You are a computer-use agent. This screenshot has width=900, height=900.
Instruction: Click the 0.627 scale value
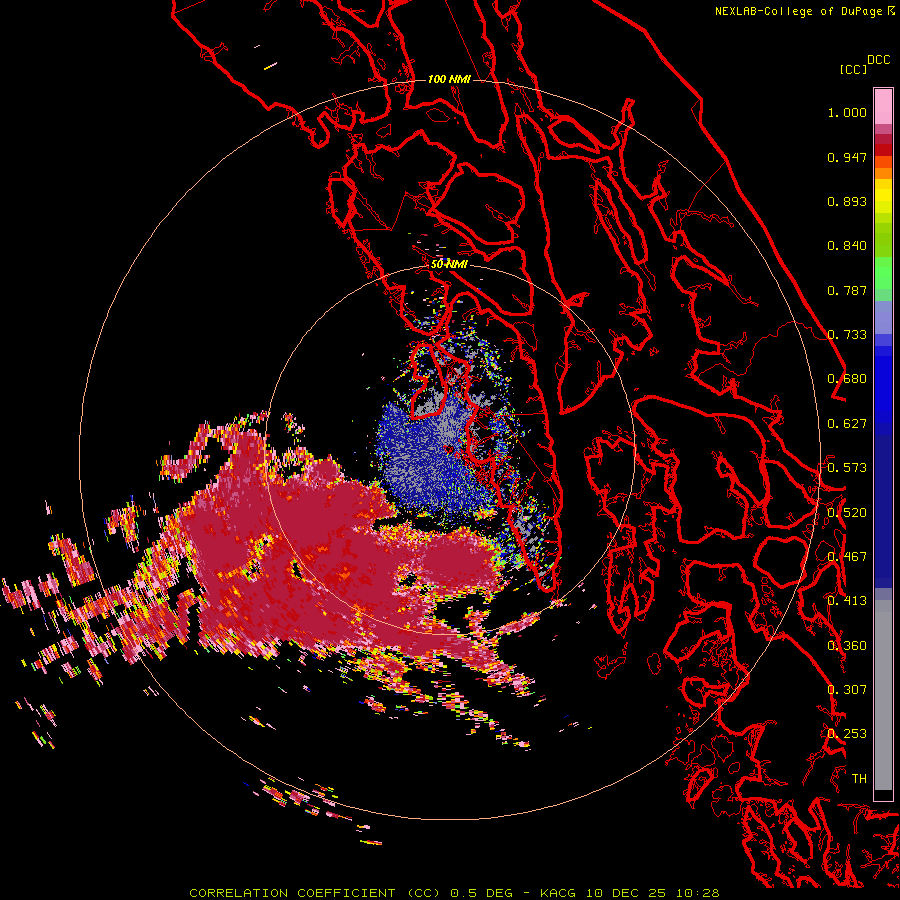click(x=847, y=424)
